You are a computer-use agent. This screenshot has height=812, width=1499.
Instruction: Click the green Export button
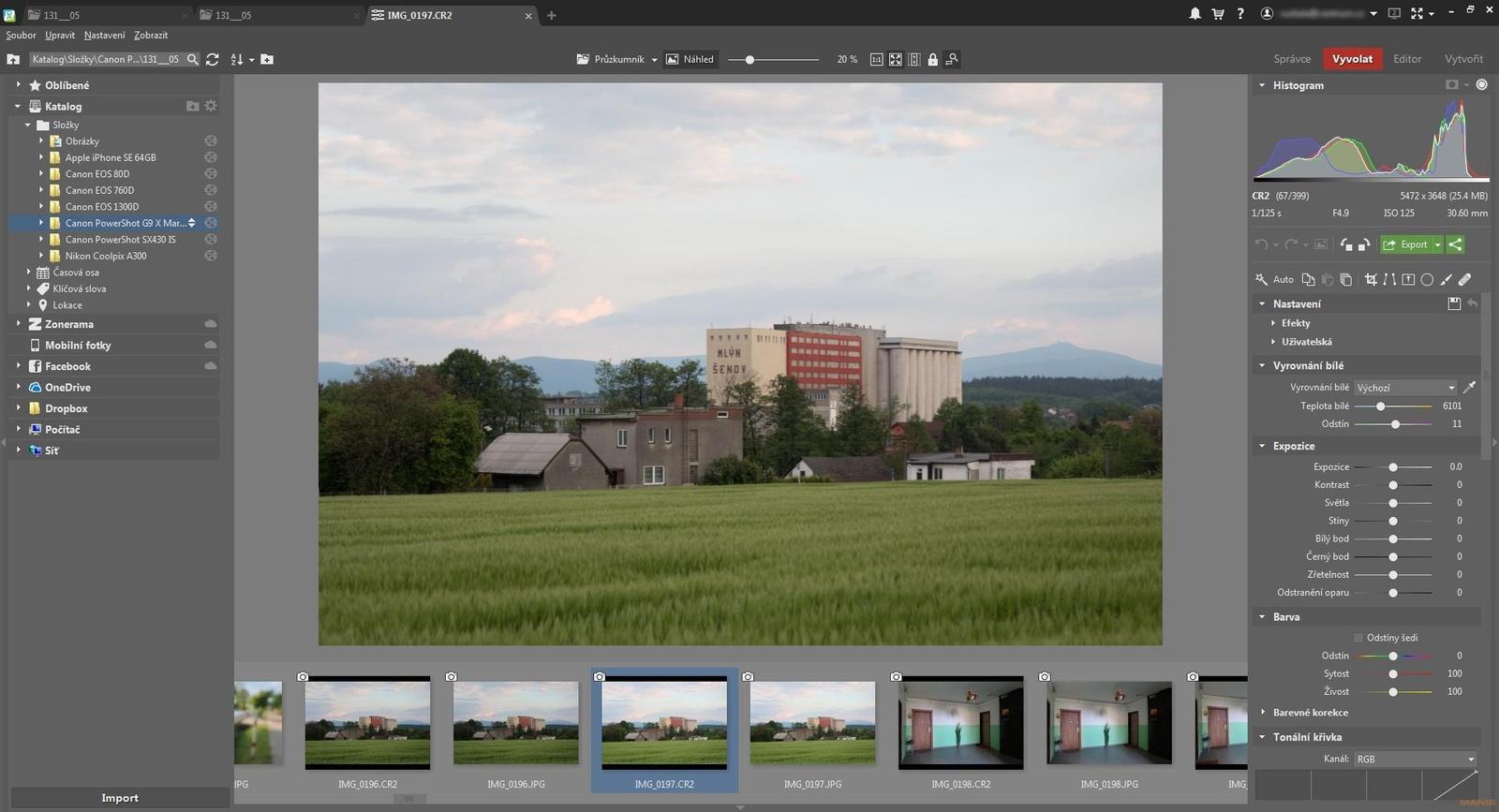point(1406,244)
